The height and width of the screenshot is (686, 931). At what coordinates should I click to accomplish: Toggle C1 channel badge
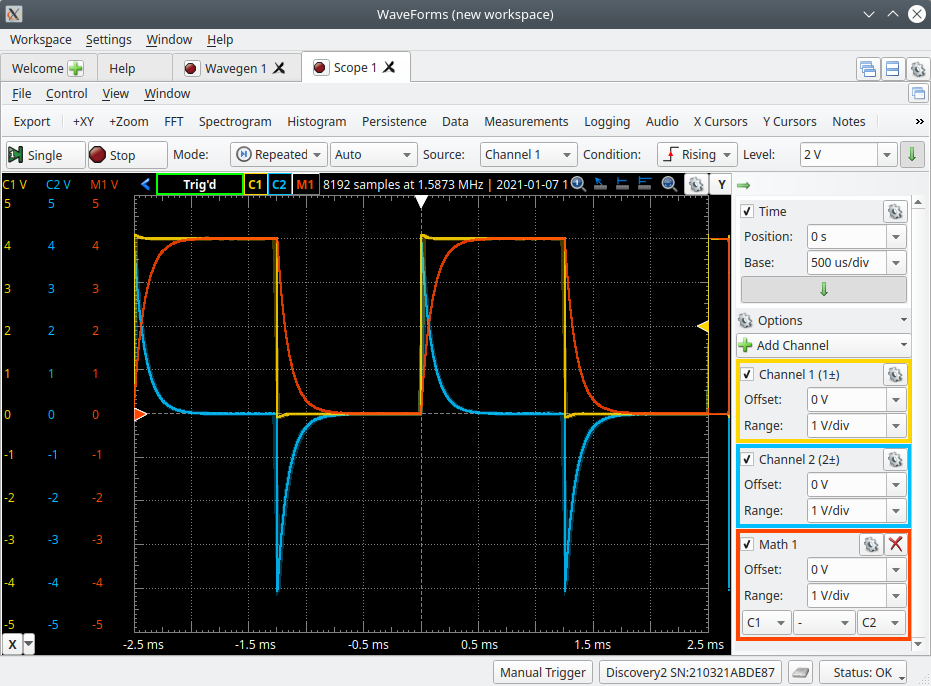coord(255,184)
